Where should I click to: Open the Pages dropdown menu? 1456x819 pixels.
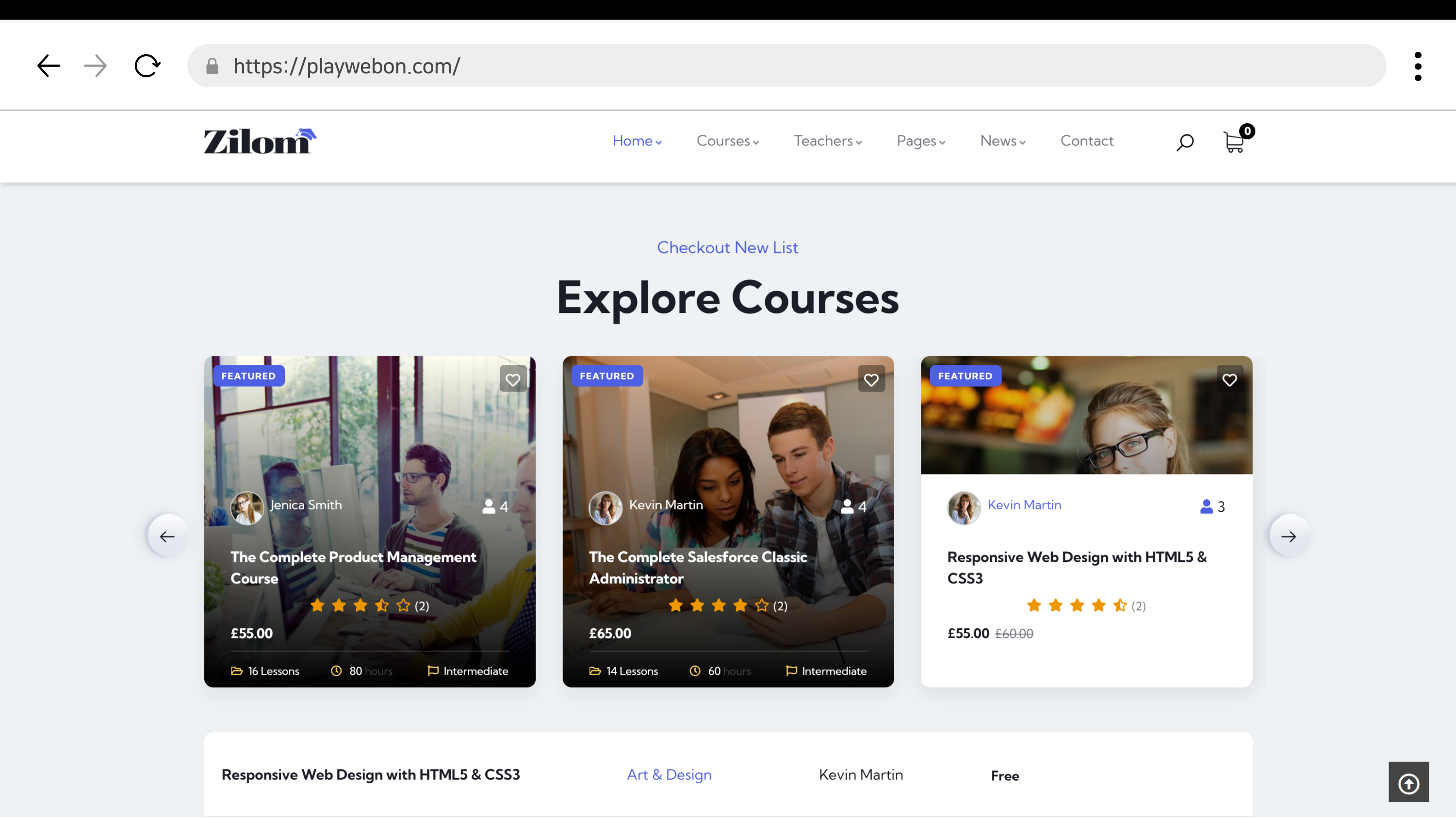(x=920, y=141)
